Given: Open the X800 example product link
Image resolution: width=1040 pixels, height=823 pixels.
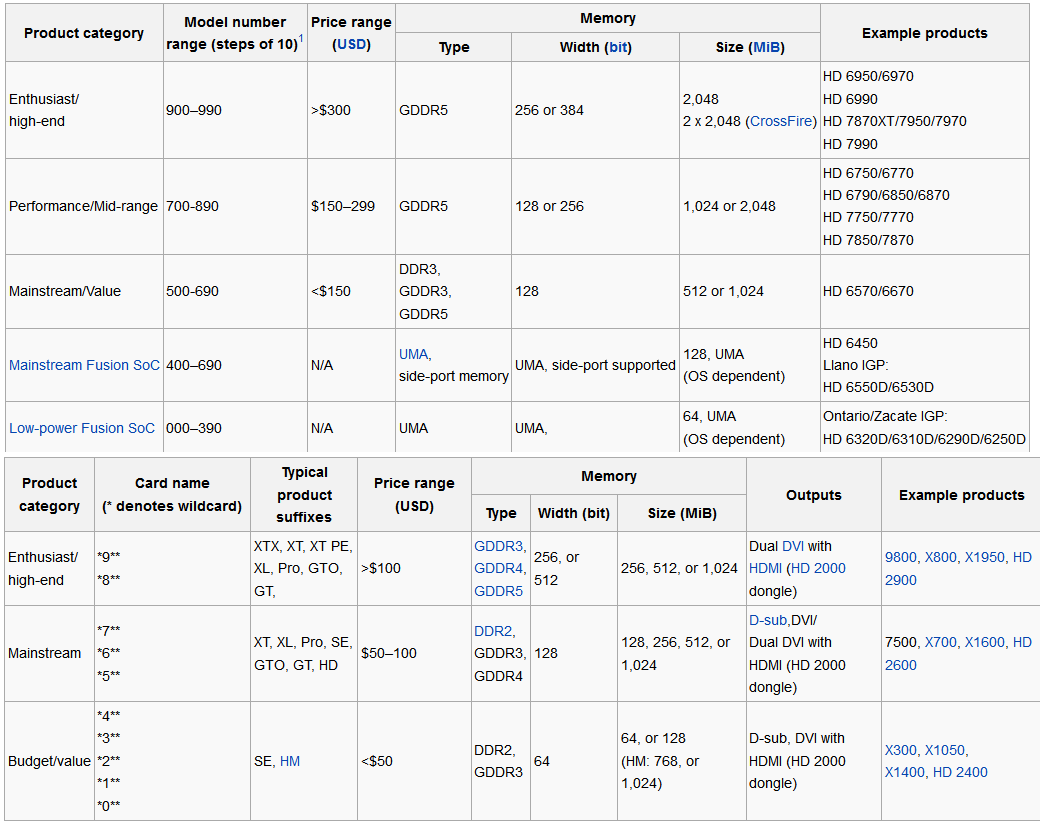Looking at the screenshot, I should click(x=941, y=558).
